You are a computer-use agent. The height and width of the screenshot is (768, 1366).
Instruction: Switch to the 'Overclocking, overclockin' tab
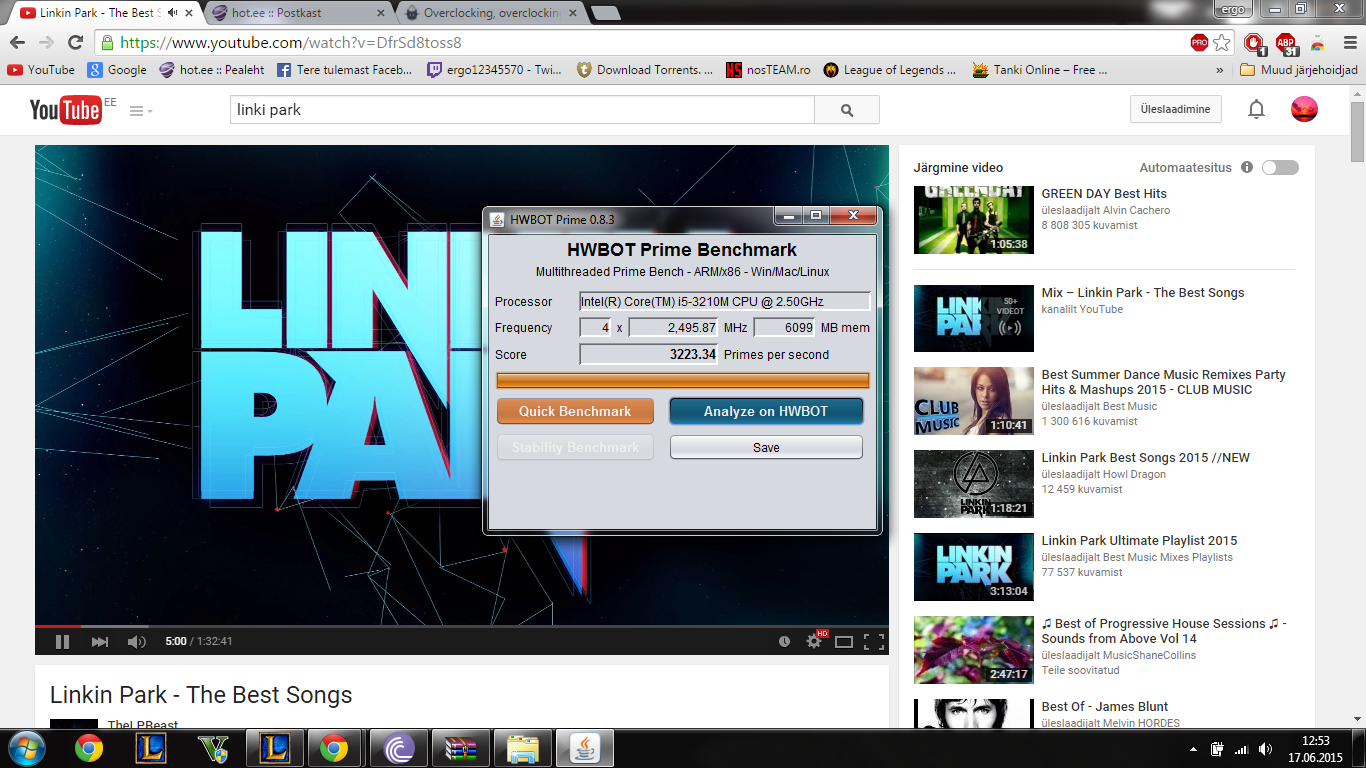pos(490,13)
